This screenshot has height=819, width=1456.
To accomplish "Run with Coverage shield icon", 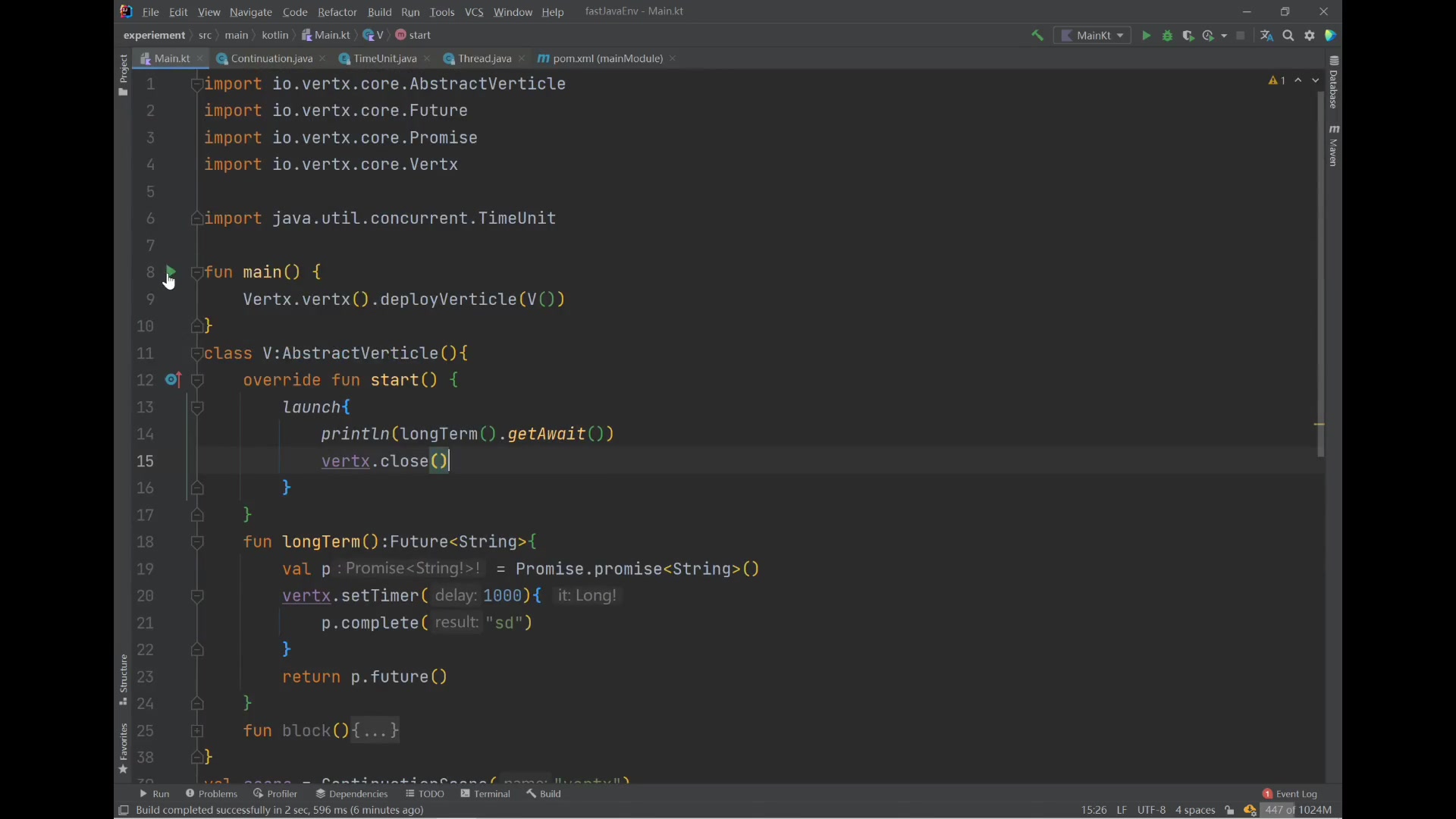I will [x=1189, y=36].
